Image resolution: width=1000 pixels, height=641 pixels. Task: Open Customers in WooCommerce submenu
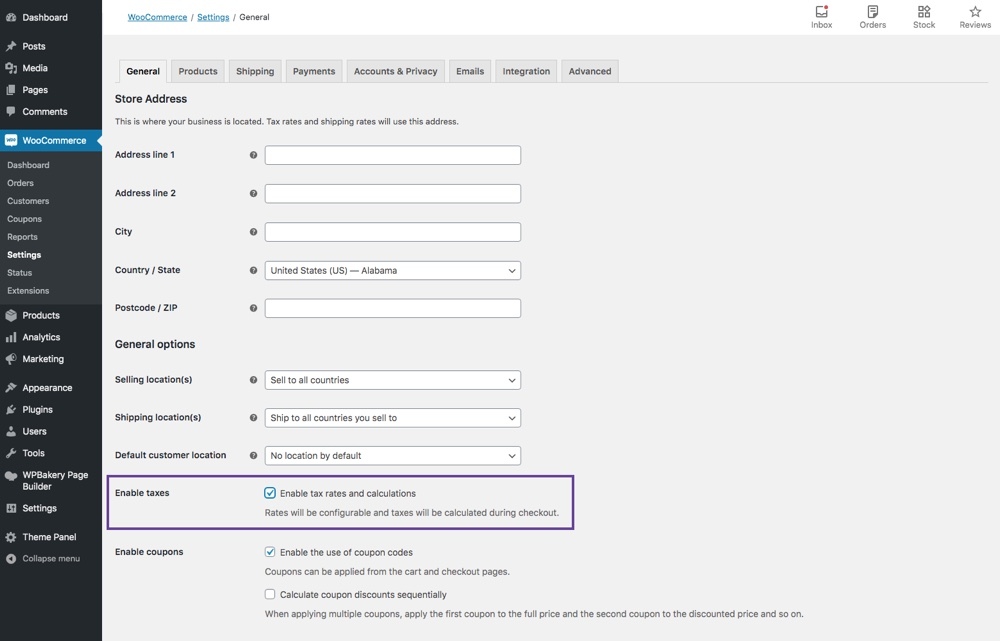tap(28, 201)
